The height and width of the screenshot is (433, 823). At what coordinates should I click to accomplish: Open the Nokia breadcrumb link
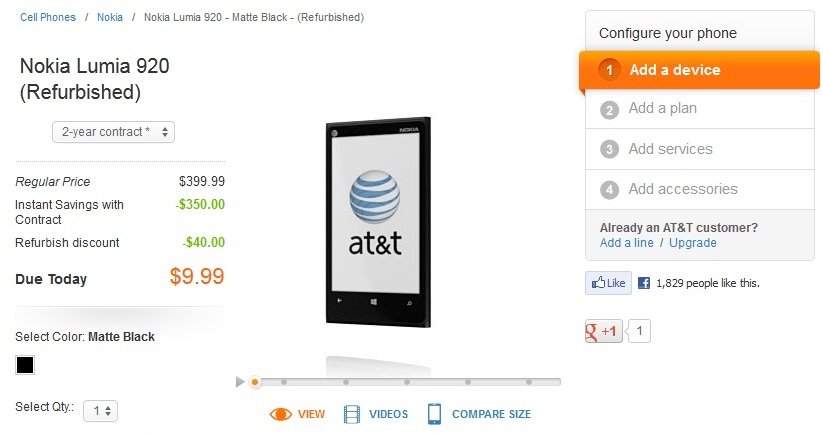[110, 17]
